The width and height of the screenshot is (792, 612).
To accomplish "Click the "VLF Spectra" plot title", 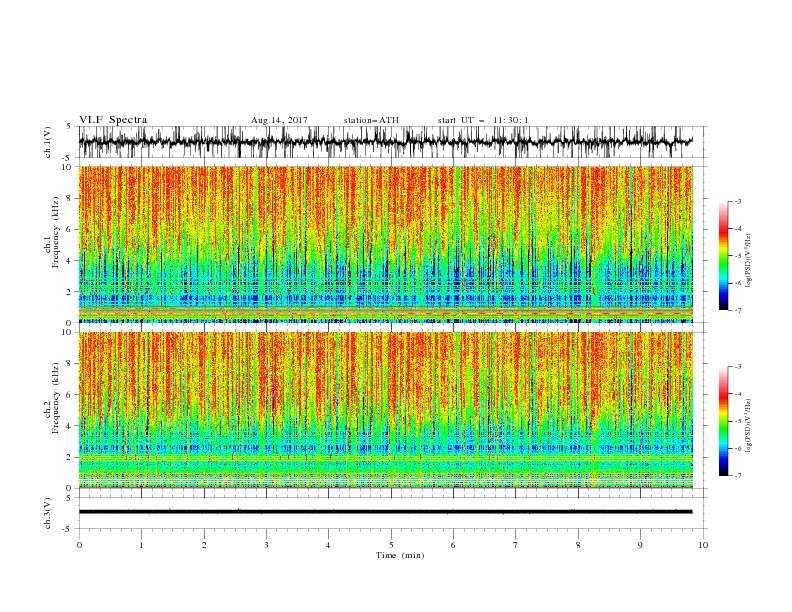I will point(113,120).
